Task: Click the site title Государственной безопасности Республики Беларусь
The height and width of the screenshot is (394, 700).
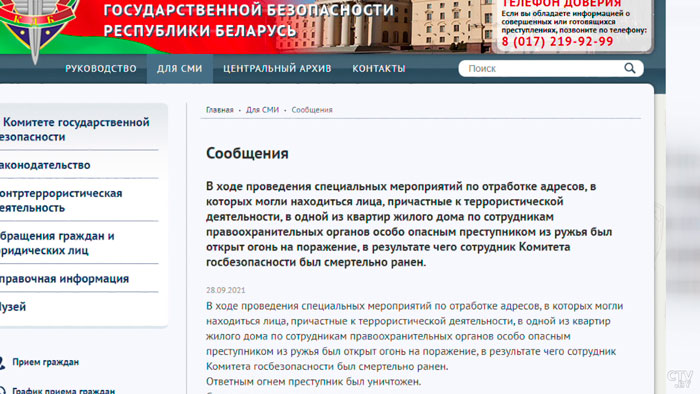Action: tap(249, 20)
